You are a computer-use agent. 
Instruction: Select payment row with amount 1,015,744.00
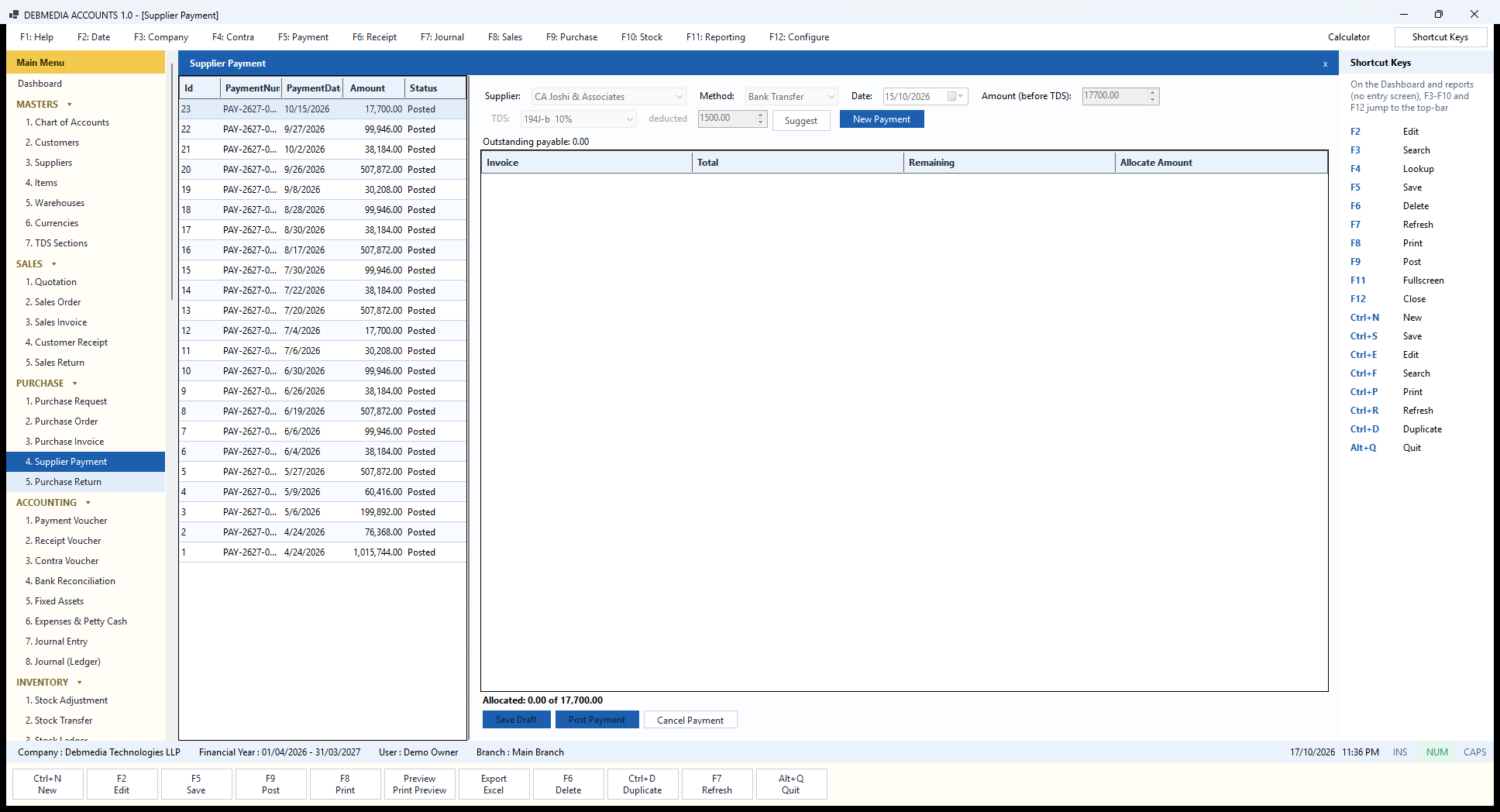[322, 552]
